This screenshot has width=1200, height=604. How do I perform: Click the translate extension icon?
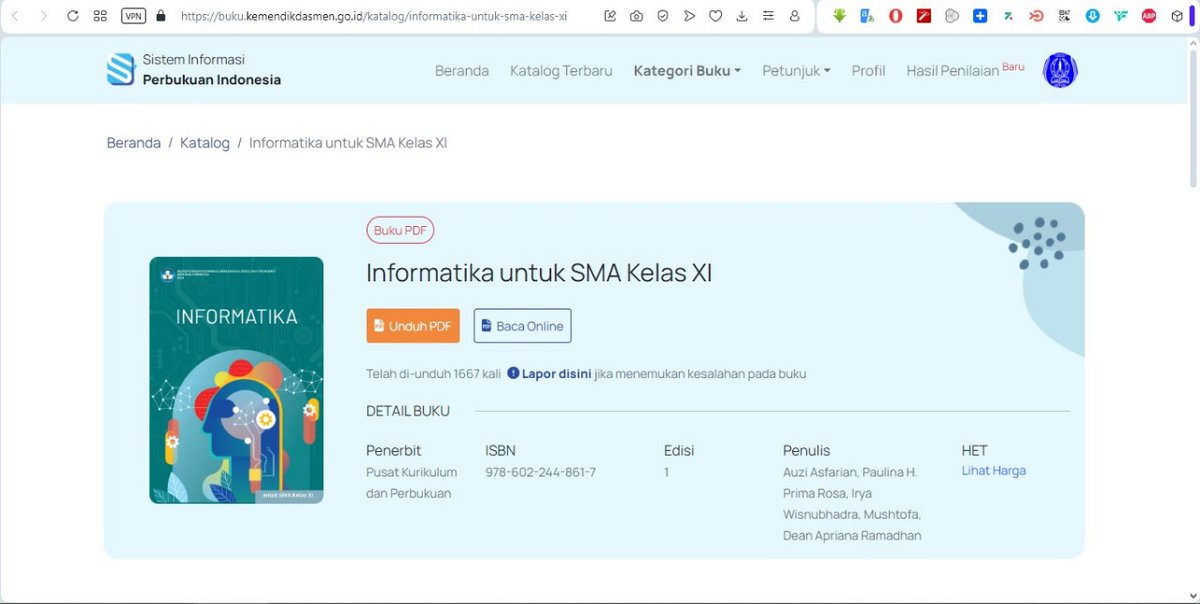point(866,15)
